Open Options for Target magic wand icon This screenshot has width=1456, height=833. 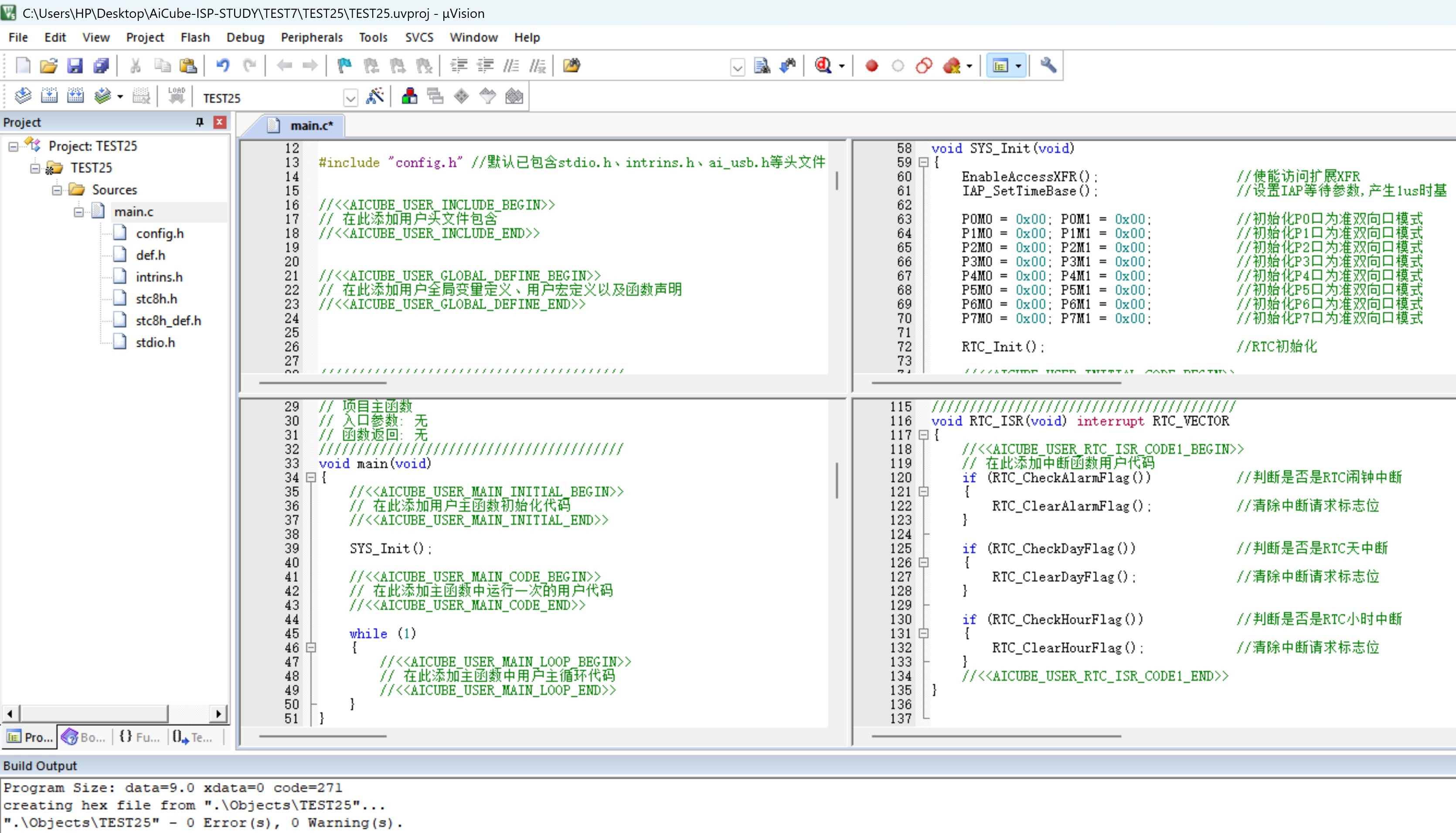click(x=374, y=96)
